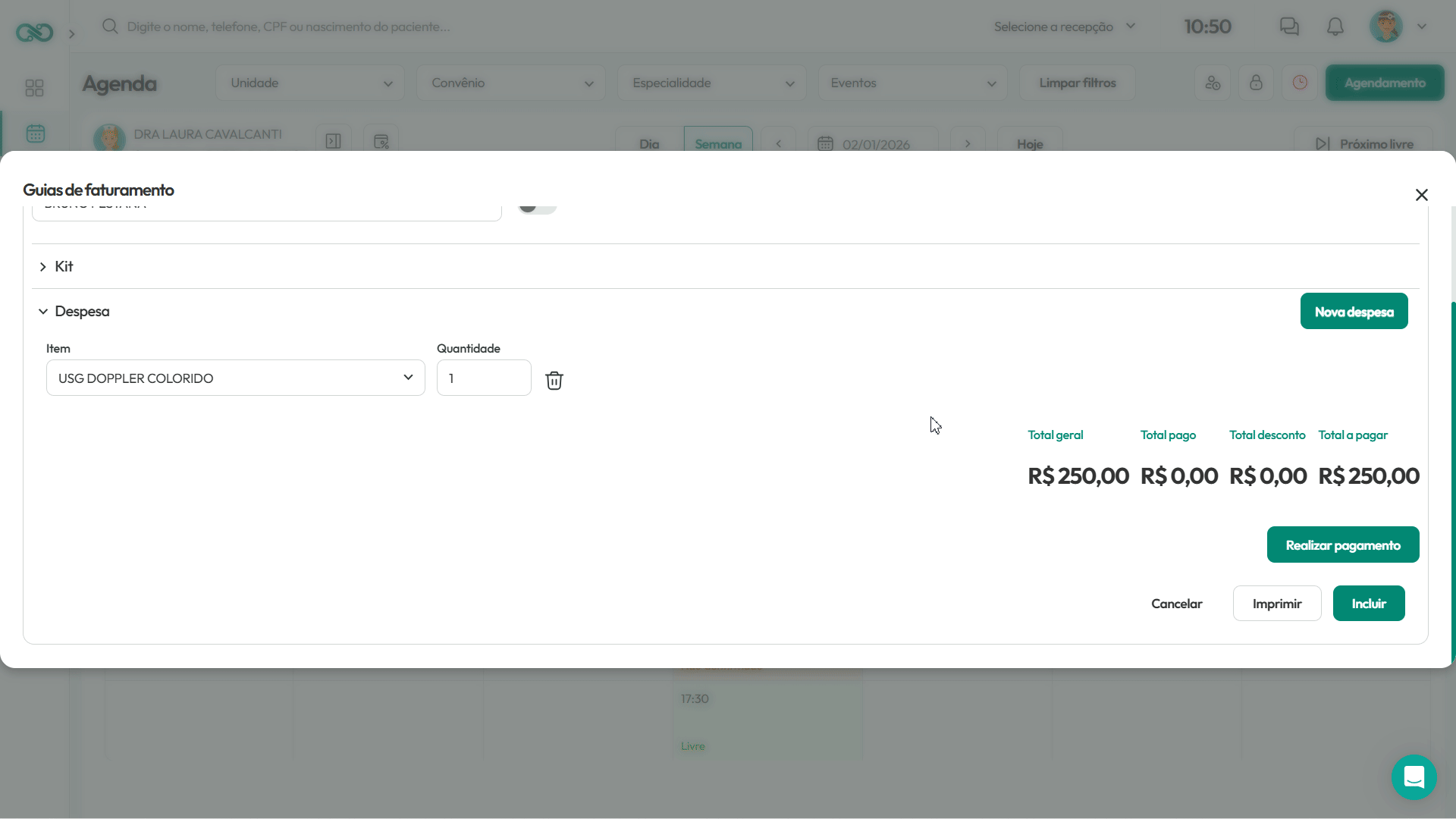
Task: Open the Selecione a recepção dropdown
Action: pos(1065,27)
